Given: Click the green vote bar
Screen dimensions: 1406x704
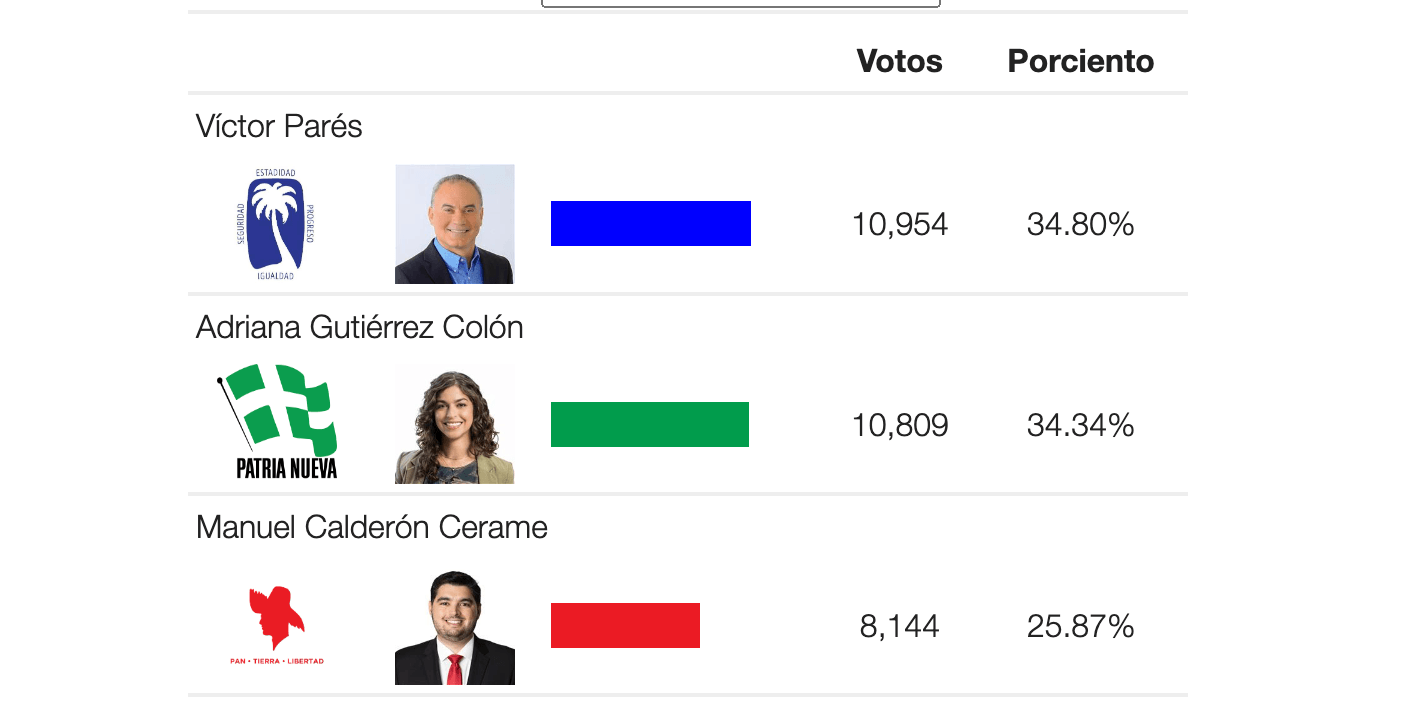Looking at the screenshot, I should [x=649, y=424].
